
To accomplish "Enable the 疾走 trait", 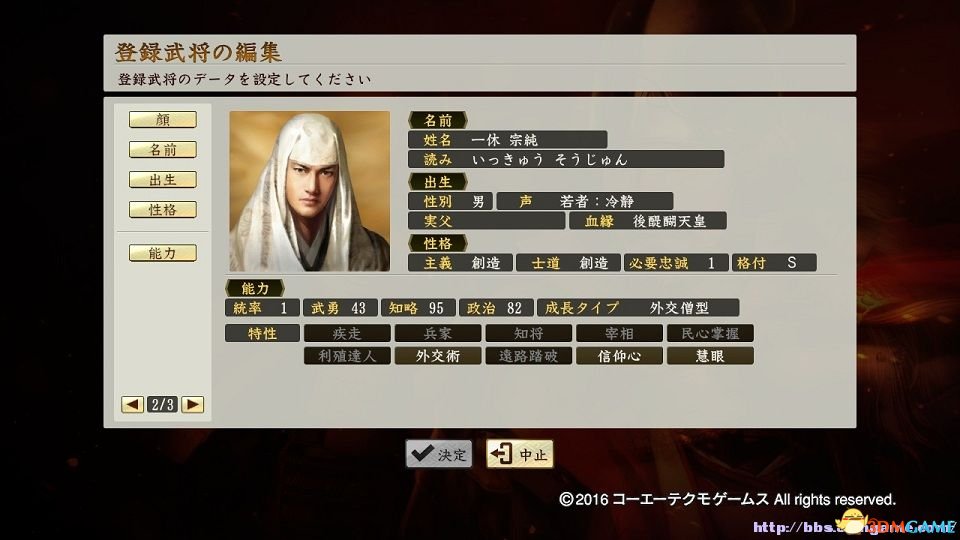I will 347,333.
